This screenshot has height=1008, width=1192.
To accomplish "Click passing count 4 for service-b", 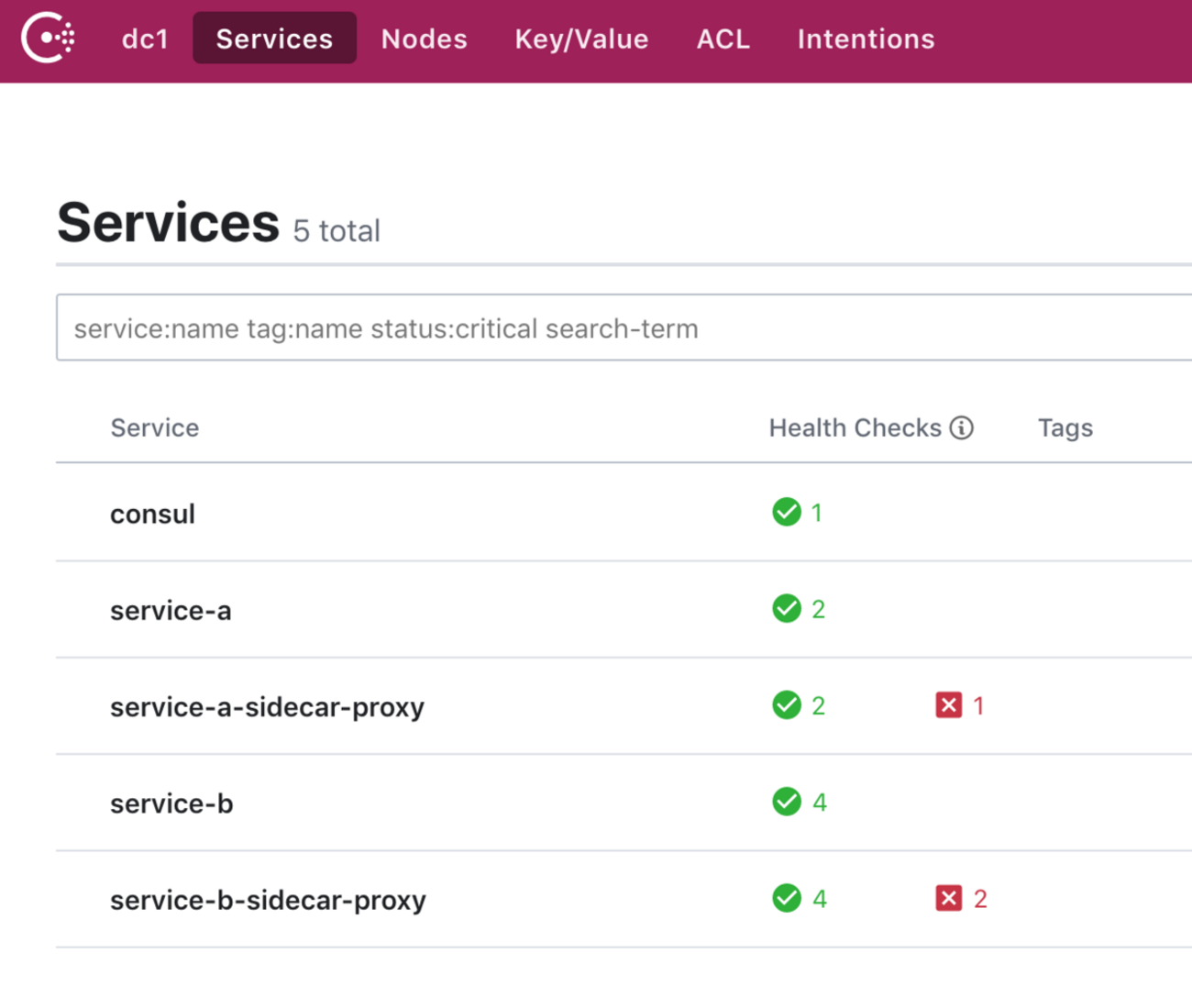I will [x=820, y=803].
